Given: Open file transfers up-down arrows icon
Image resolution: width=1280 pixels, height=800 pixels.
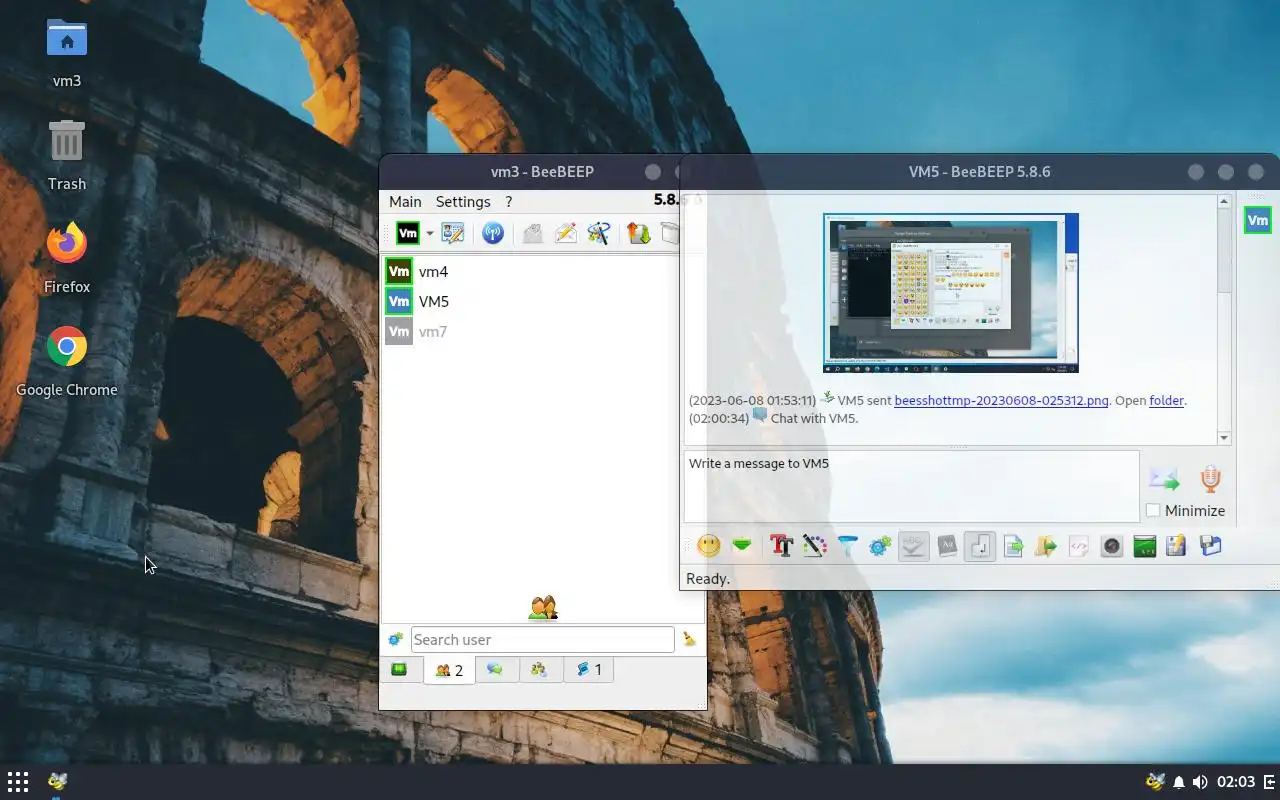Looking at the screenshot, I should (638, 233).
